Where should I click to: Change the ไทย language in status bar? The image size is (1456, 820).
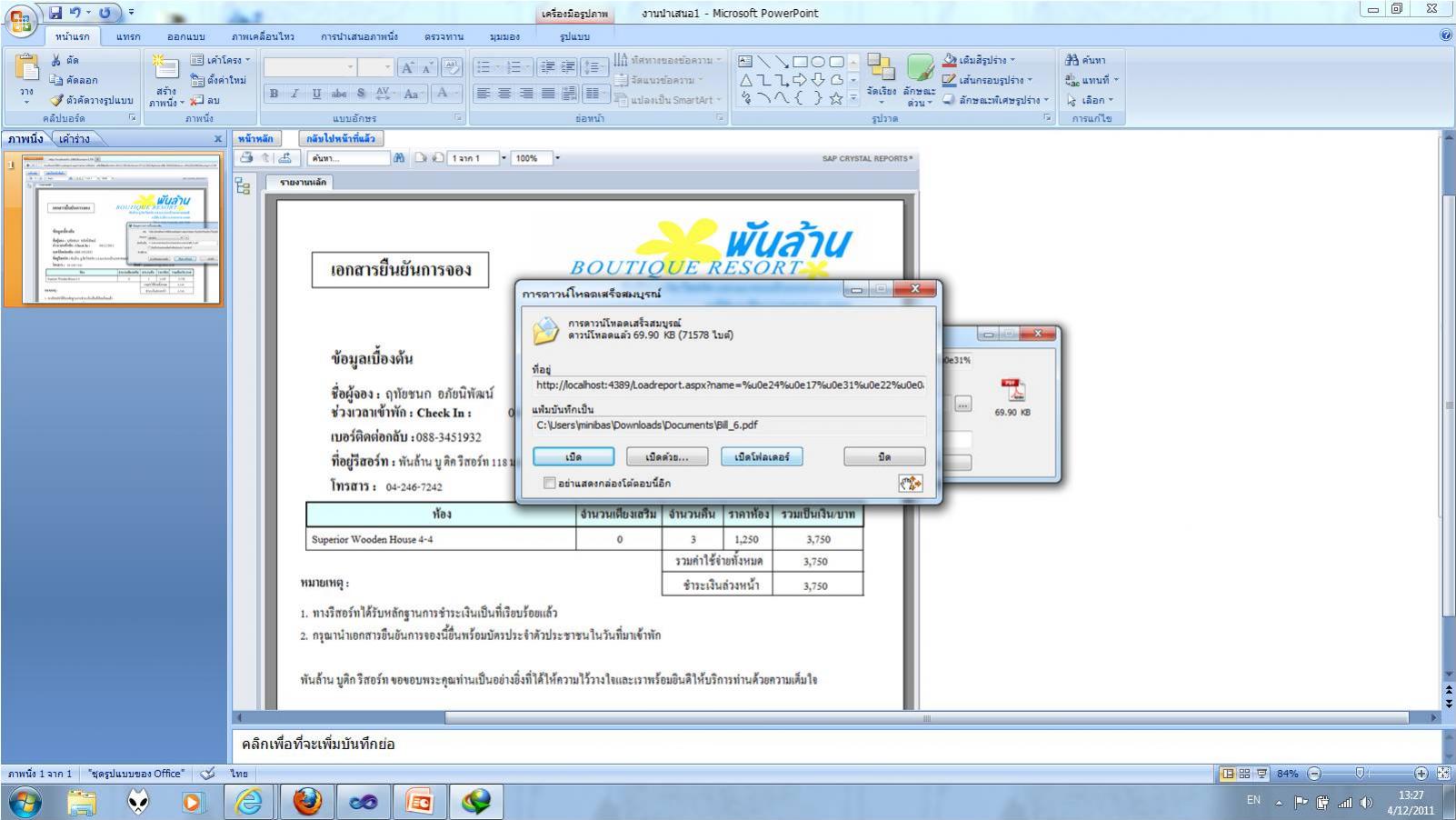click(239, 774)
